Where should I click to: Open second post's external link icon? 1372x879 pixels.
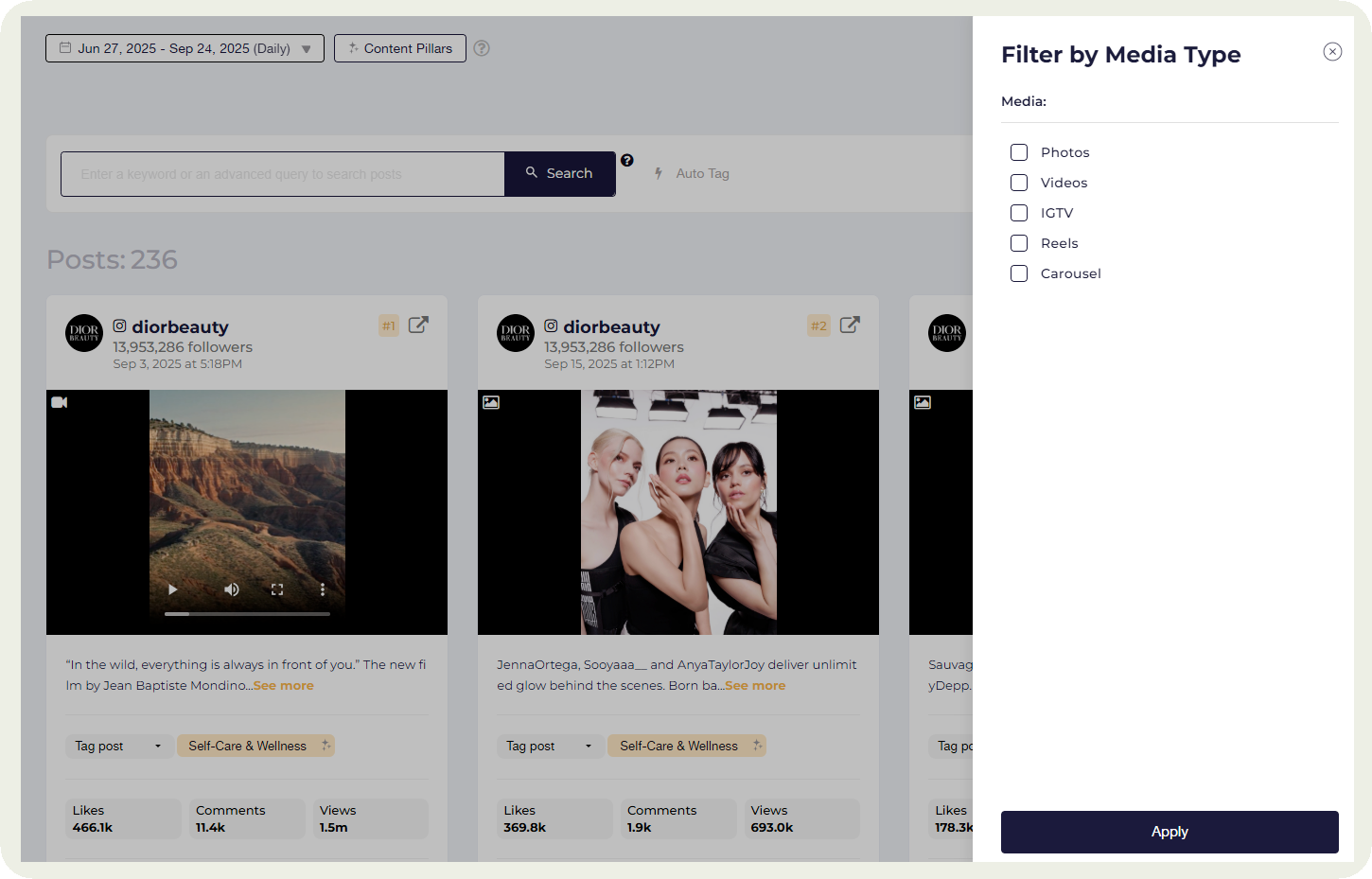pos(850,325)
